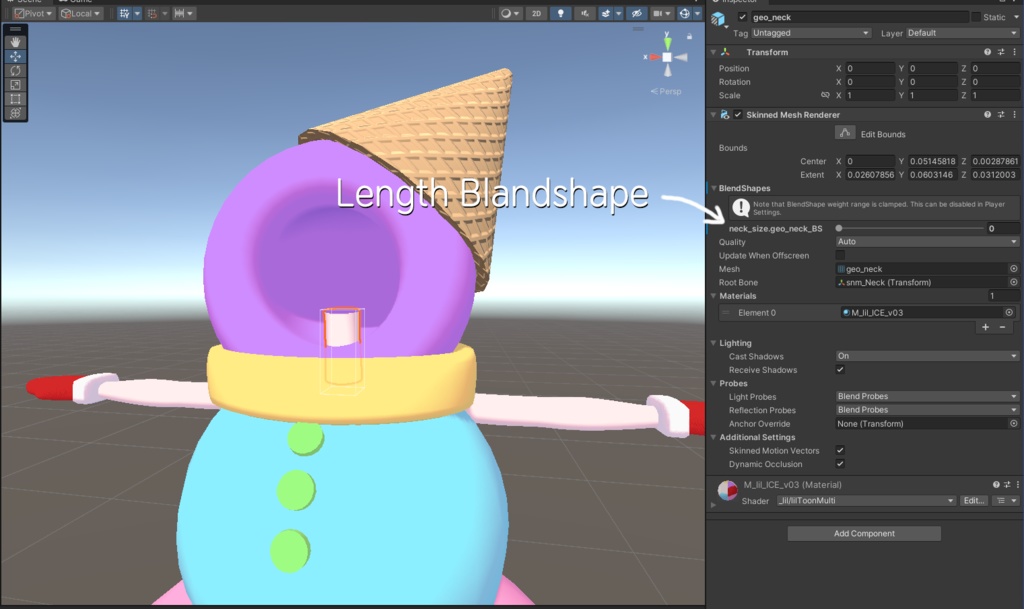Click the red X axis cone on gizmo
This screenshot has height=609, width=1024.
pos(655,57)
